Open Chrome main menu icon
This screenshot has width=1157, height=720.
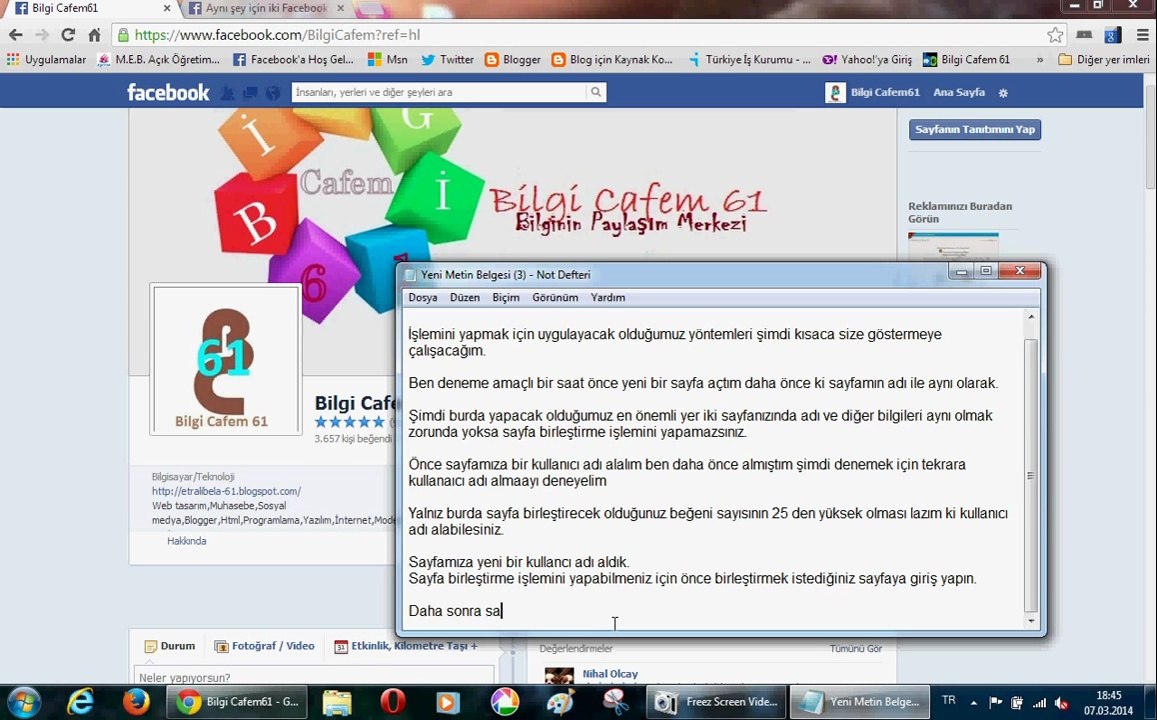pos(1143,35)
